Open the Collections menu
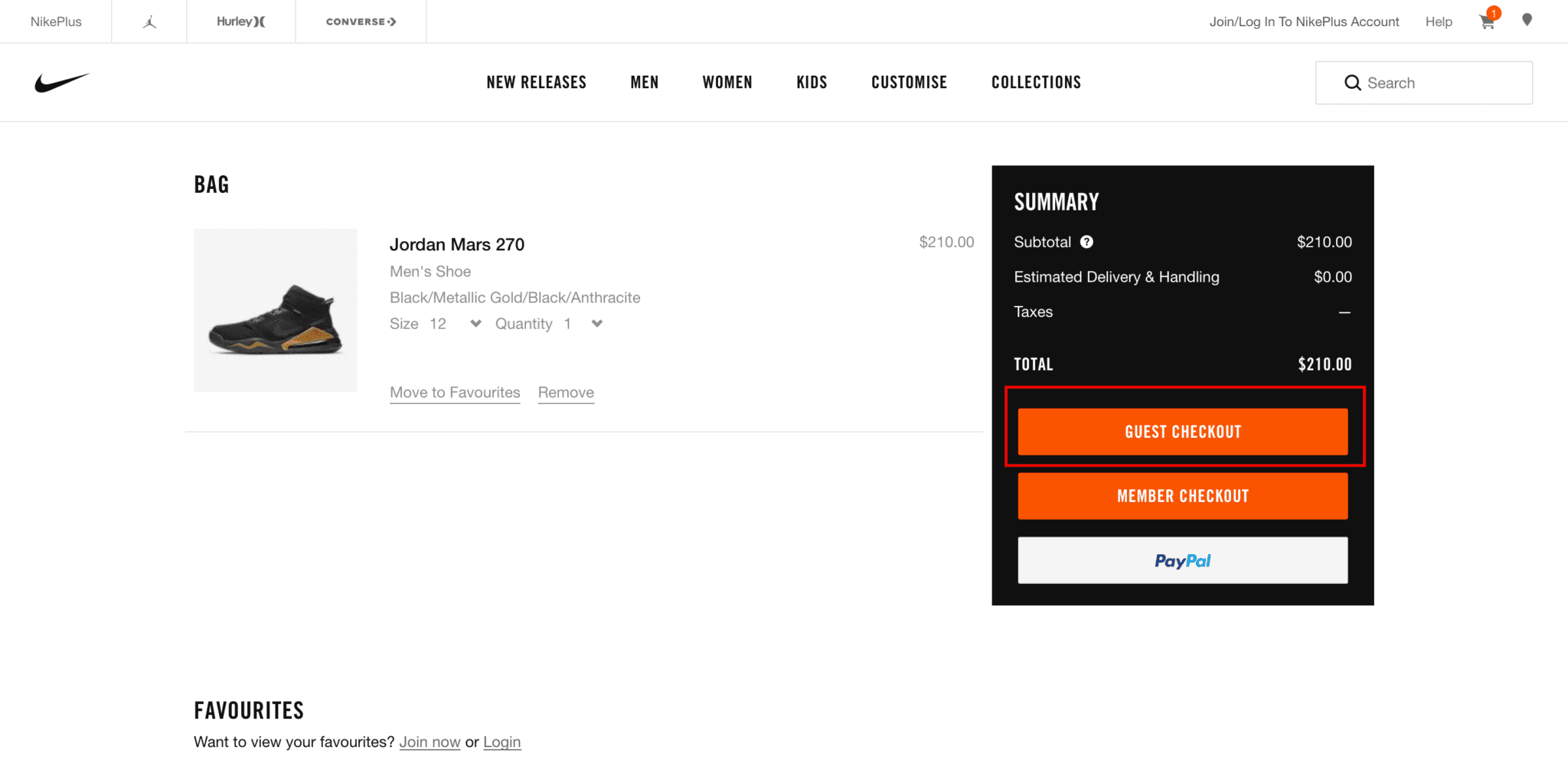Screen dimensions: 1568x783 (x=1037, y=83)
